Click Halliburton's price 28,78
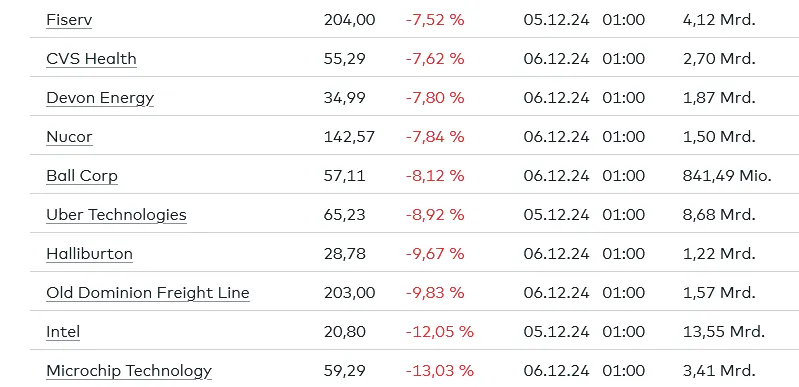This screenshot has height=387, width=799. coord(345,253)
